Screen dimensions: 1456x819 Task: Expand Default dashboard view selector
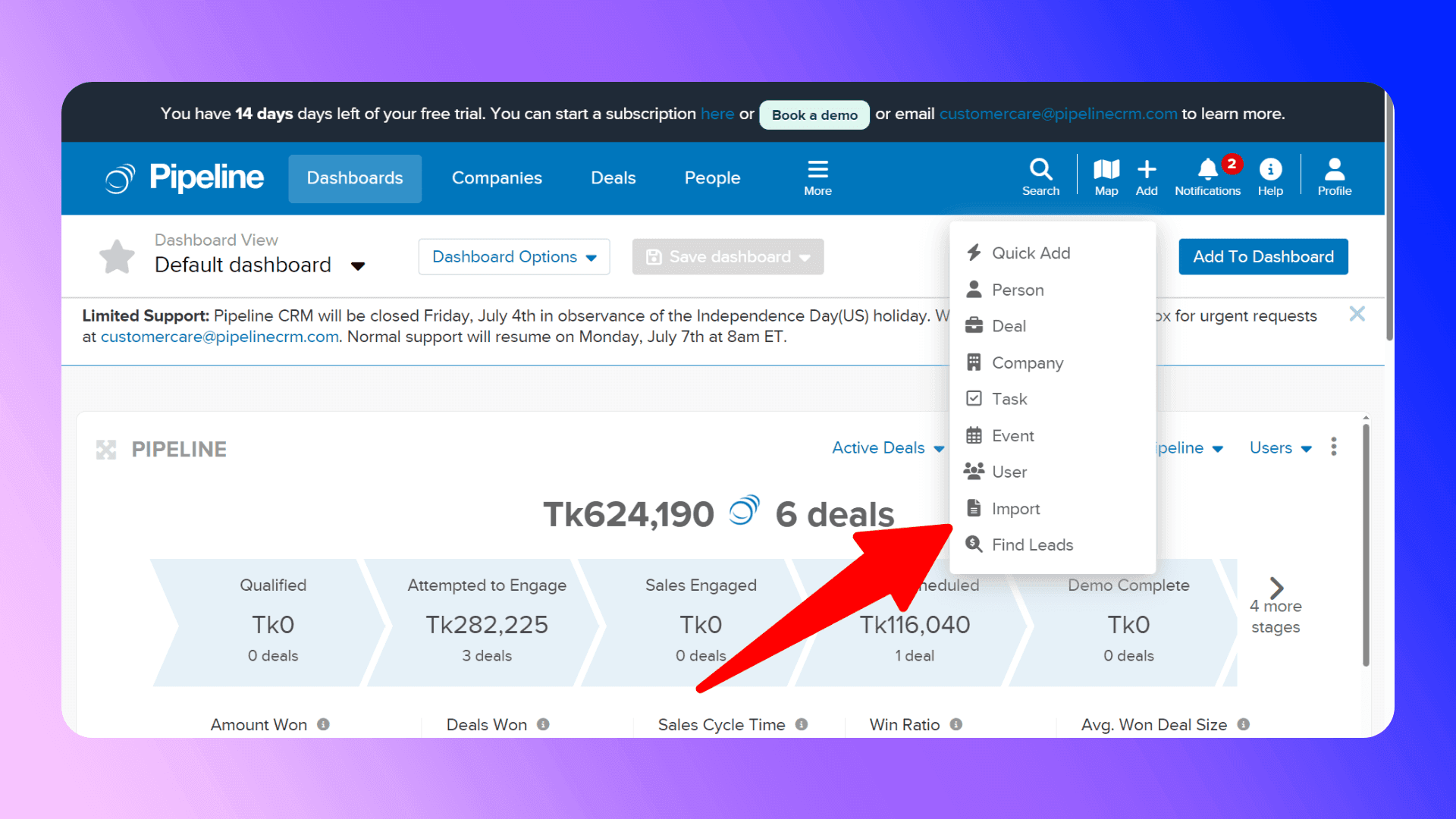tap(260, 265)
